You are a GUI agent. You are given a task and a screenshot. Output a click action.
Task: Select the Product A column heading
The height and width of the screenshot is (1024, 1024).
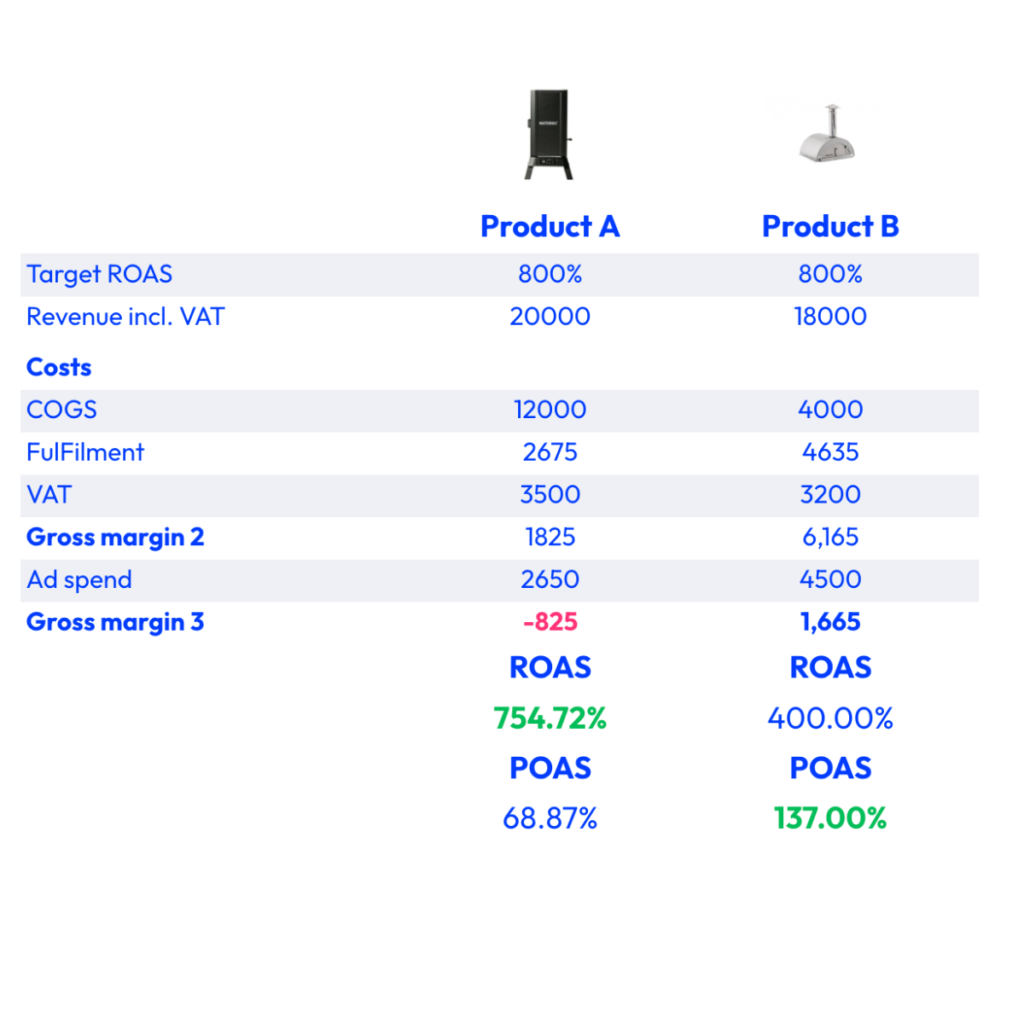click(550, 227)
